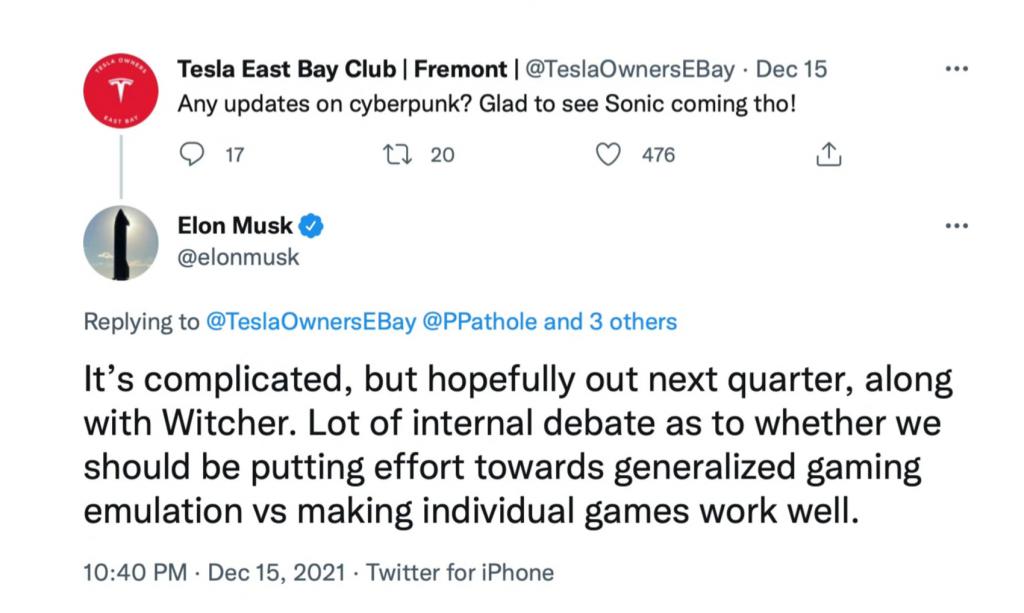The height and width of the screenshot is (613, 1024).
Task: Open Elon Musk's rocket profile picture
Action: click(121, 243)
